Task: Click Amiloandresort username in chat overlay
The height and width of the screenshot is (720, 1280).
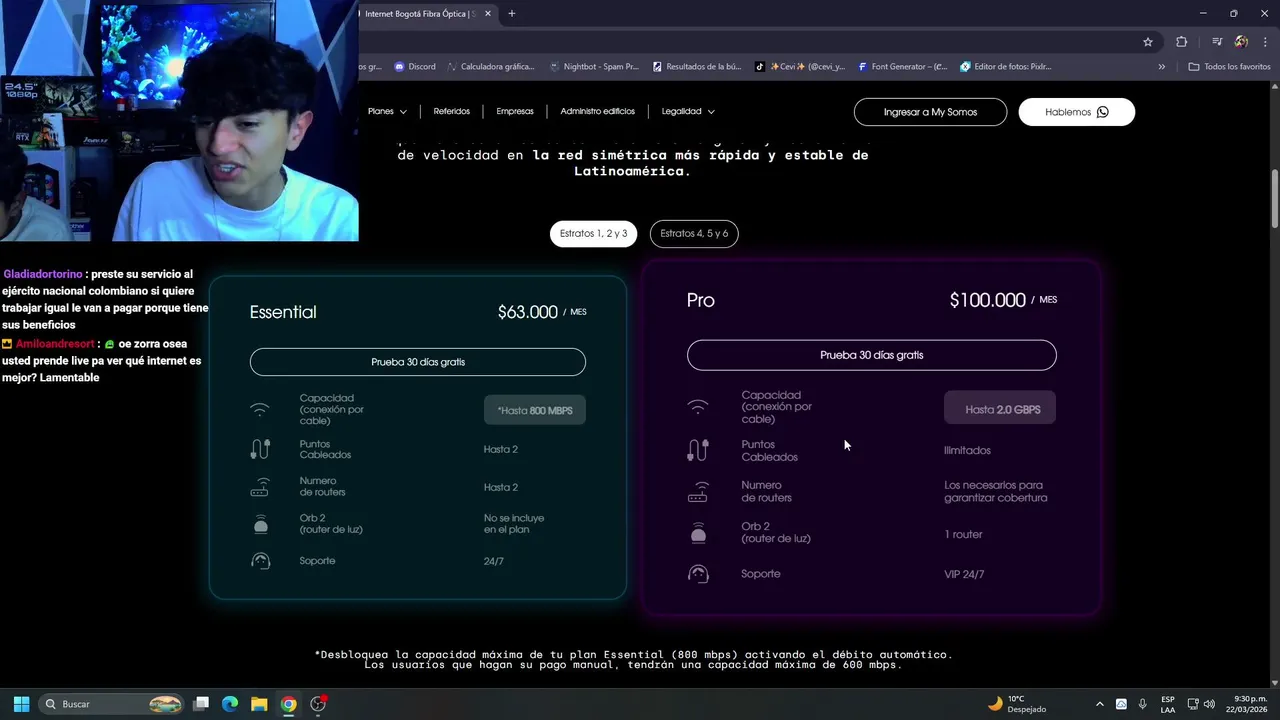Action: pyautogui.click(x=56, y=344)
